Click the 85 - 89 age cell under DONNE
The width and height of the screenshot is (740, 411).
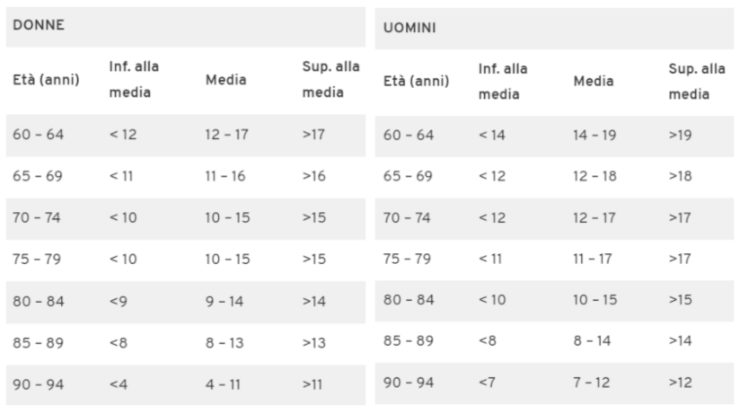tap(38, 343)
